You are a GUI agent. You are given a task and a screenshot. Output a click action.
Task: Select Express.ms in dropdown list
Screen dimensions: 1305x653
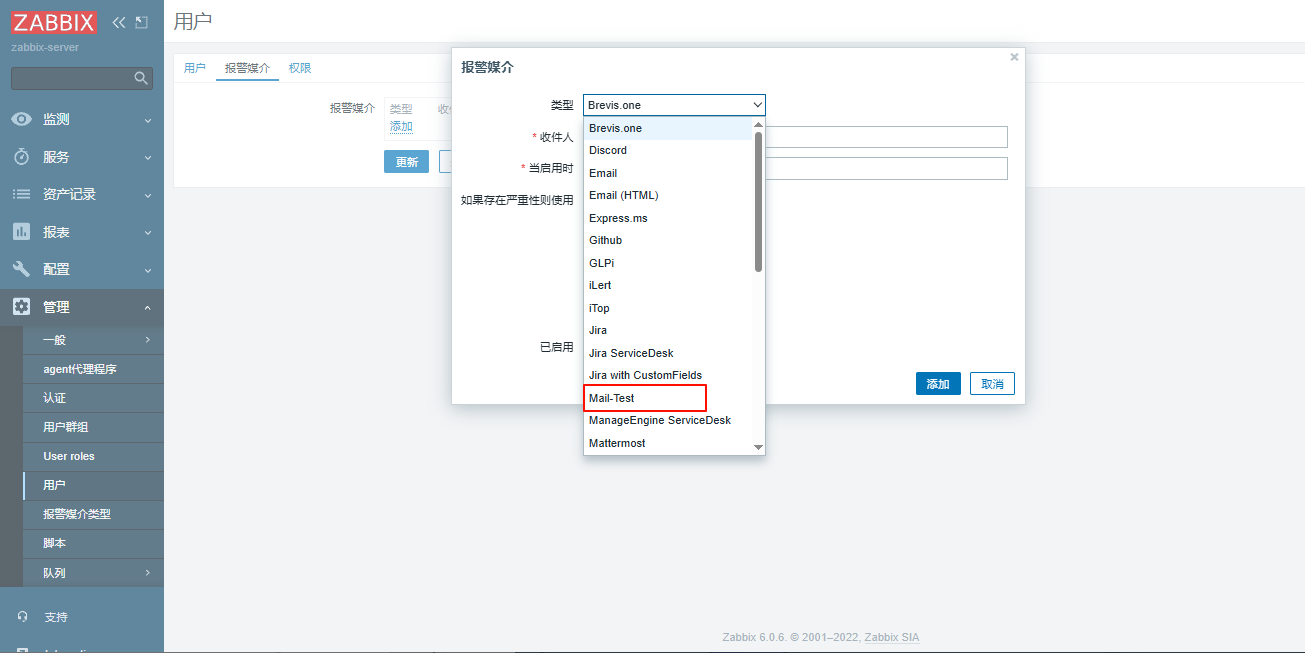(x=667, y=218)
